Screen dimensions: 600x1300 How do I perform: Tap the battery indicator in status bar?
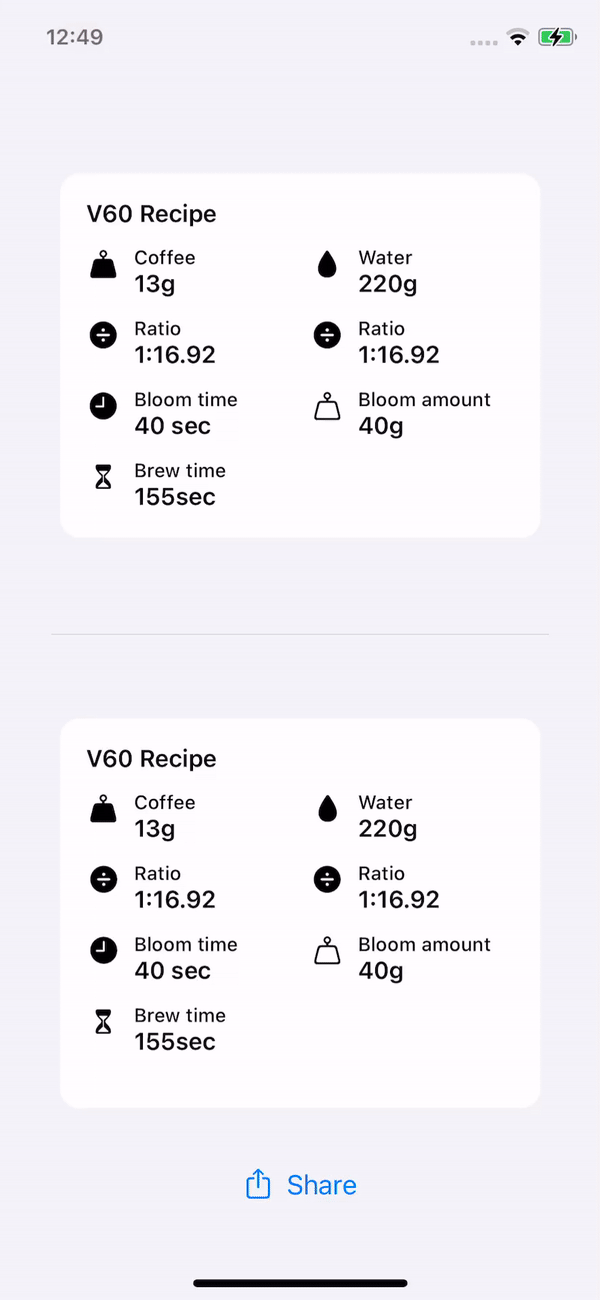tap(556, 38)
